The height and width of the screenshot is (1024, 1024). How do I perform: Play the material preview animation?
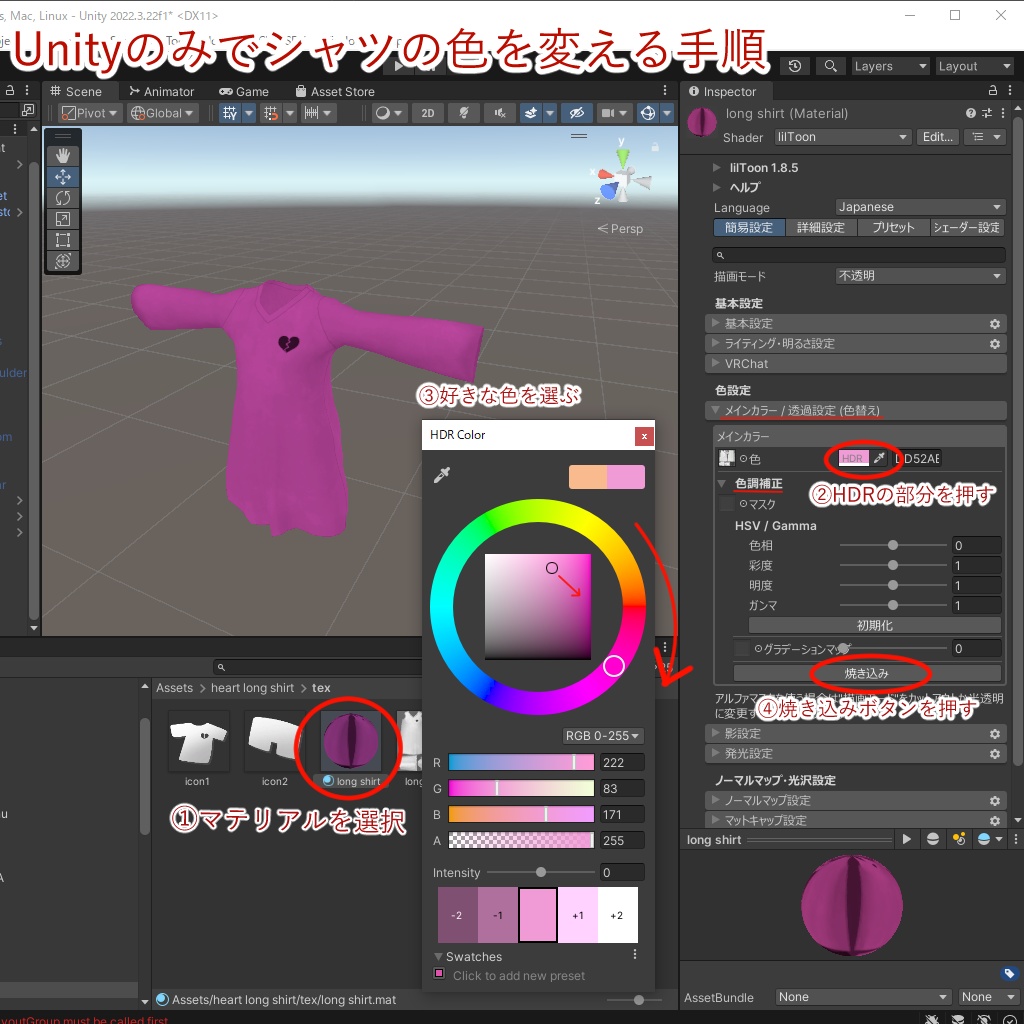[906, 839]
